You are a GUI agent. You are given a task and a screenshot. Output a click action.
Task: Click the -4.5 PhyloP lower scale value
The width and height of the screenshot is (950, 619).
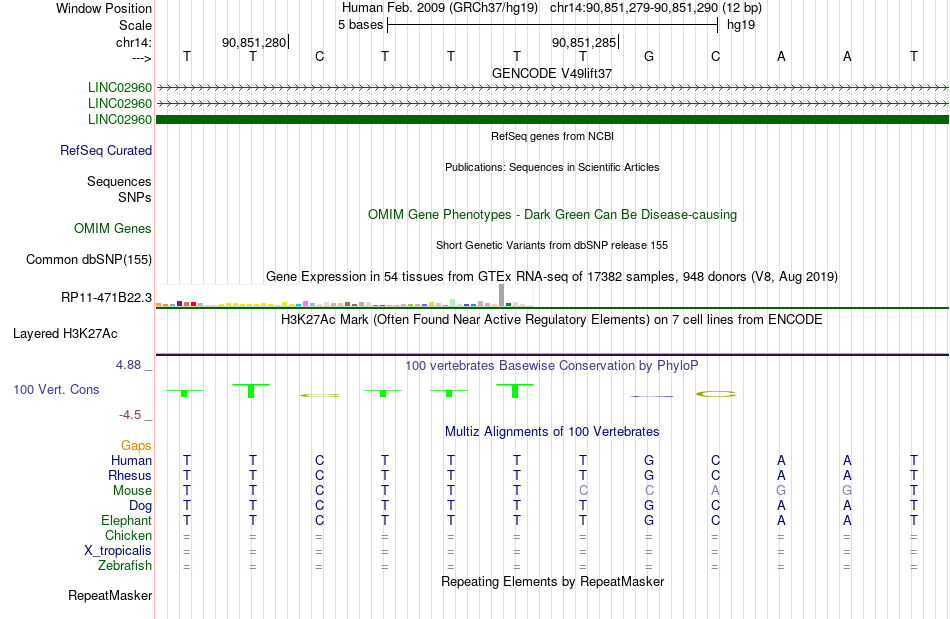point(130,415)
